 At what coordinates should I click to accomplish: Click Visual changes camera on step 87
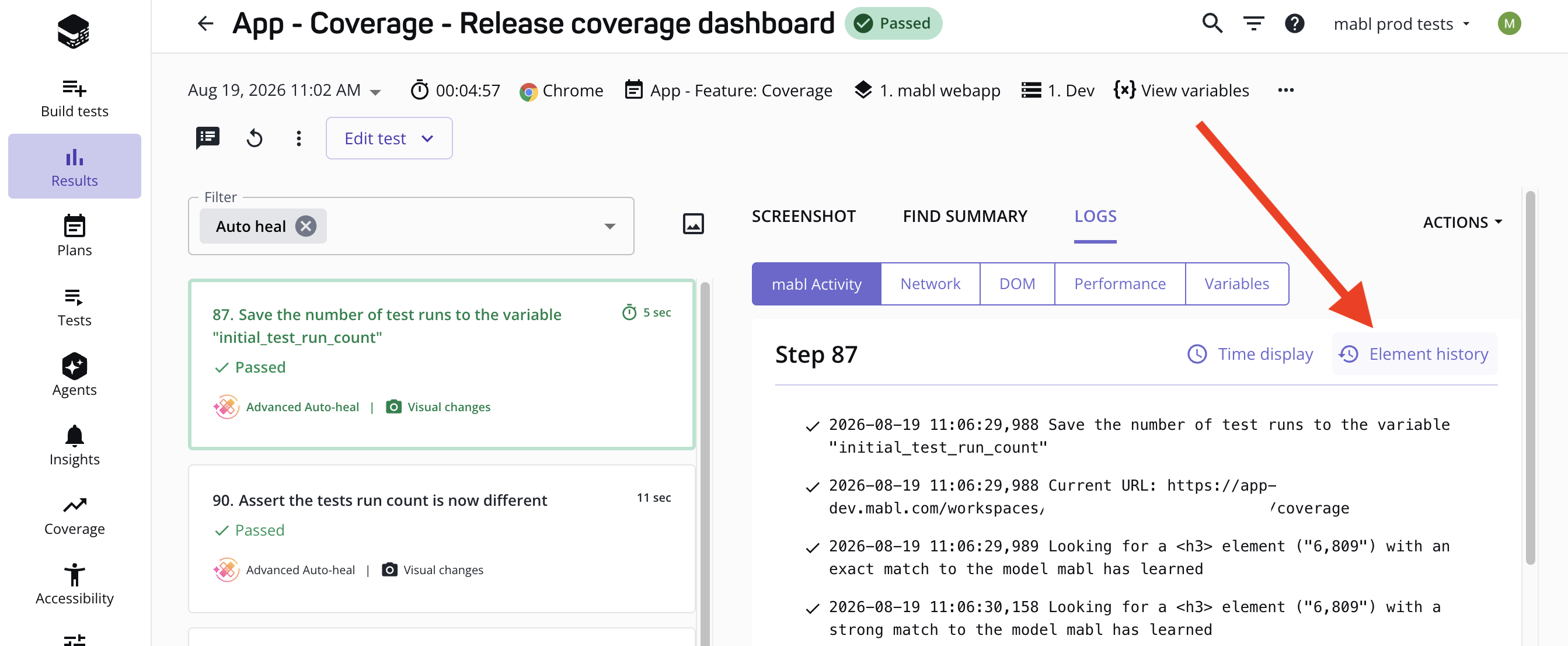click(x=394, y=406)
